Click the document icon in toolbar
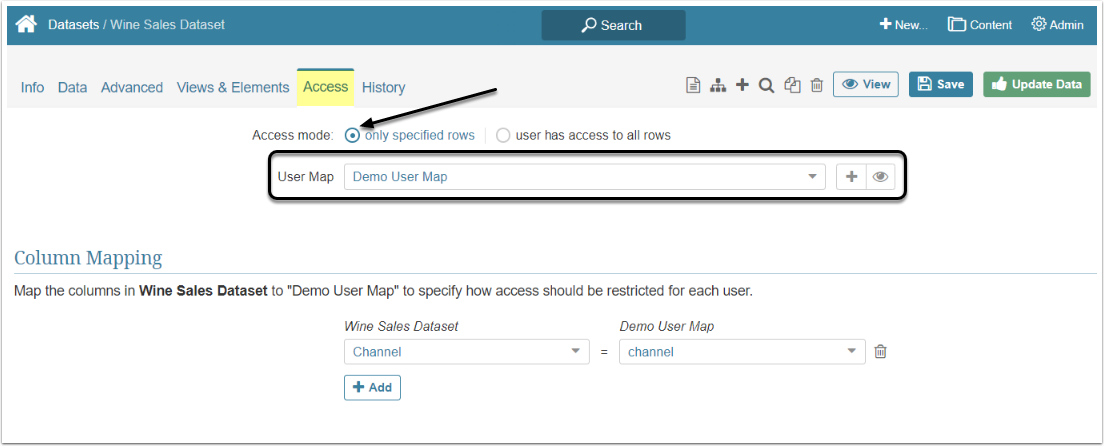This screenshot has height=446, width=1104. point(692,85)
